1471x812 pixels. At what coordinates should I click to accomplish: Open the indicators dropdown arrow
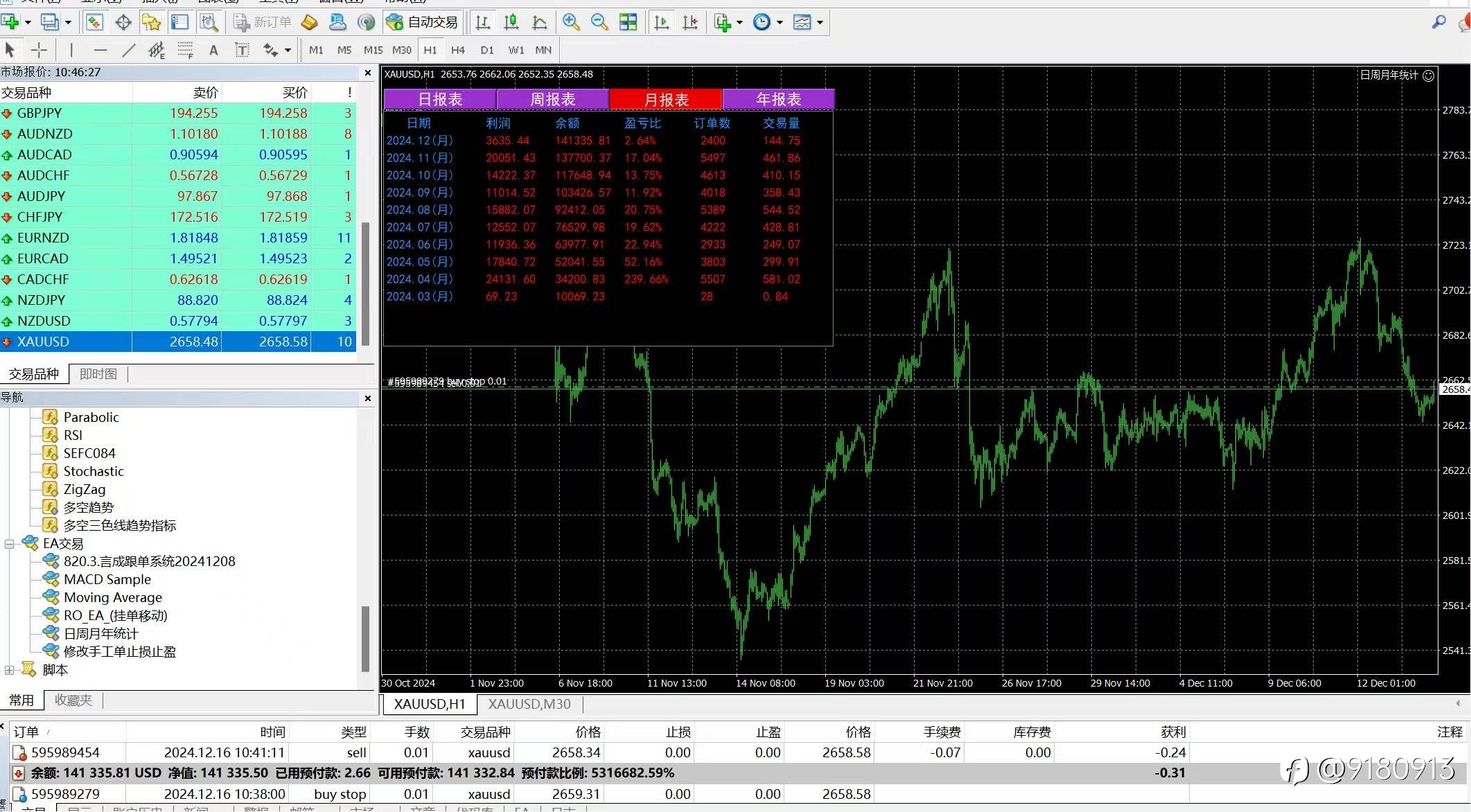(739, 22)
